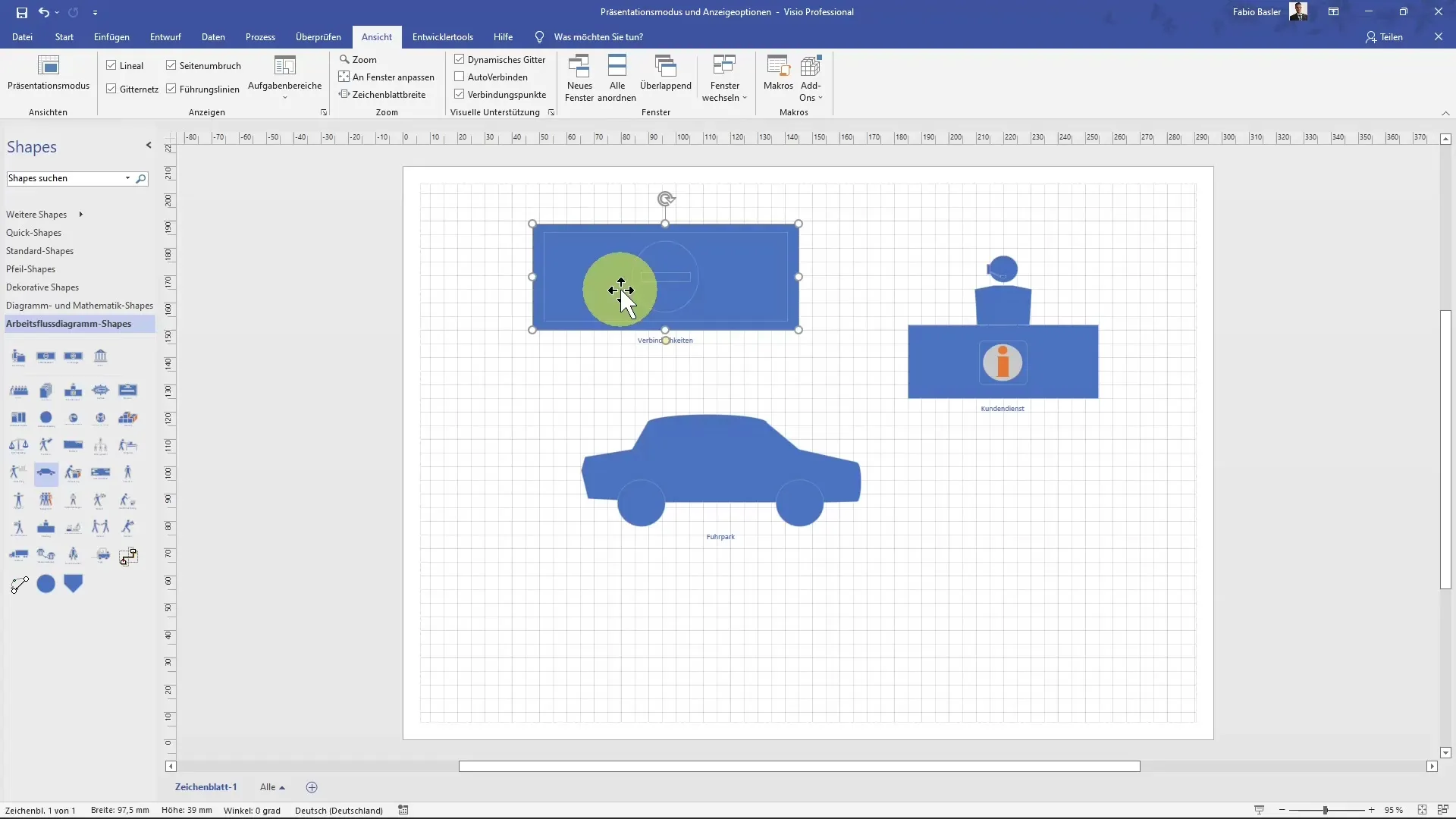Add a new page with plus icon
Viewport: 1456px width, 819px height.
(312, 787)
